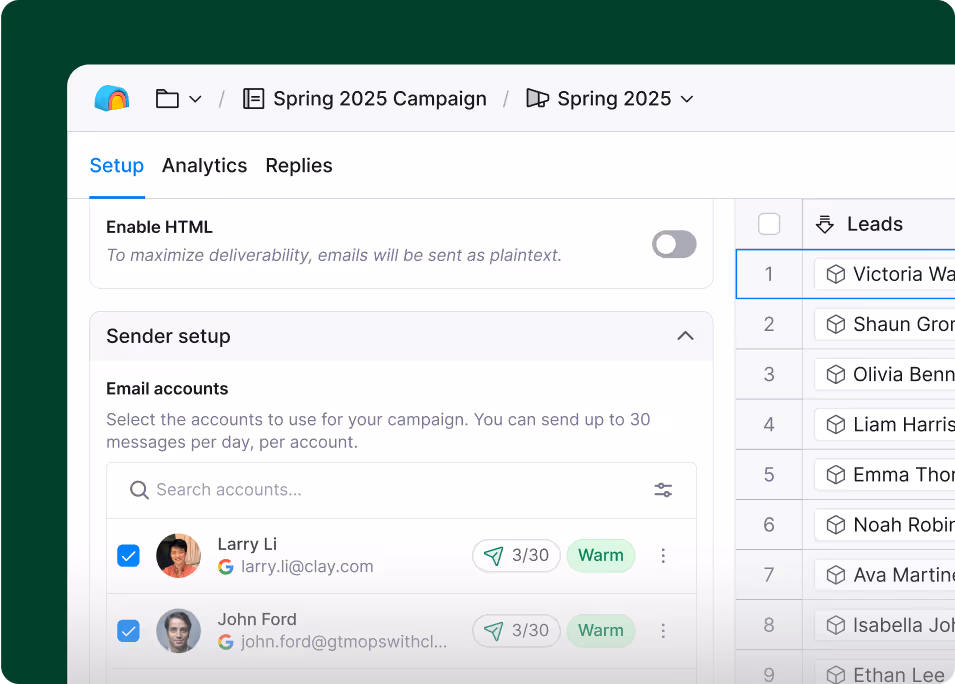Click the John Ford account name
955x684 pixels.
257,619
